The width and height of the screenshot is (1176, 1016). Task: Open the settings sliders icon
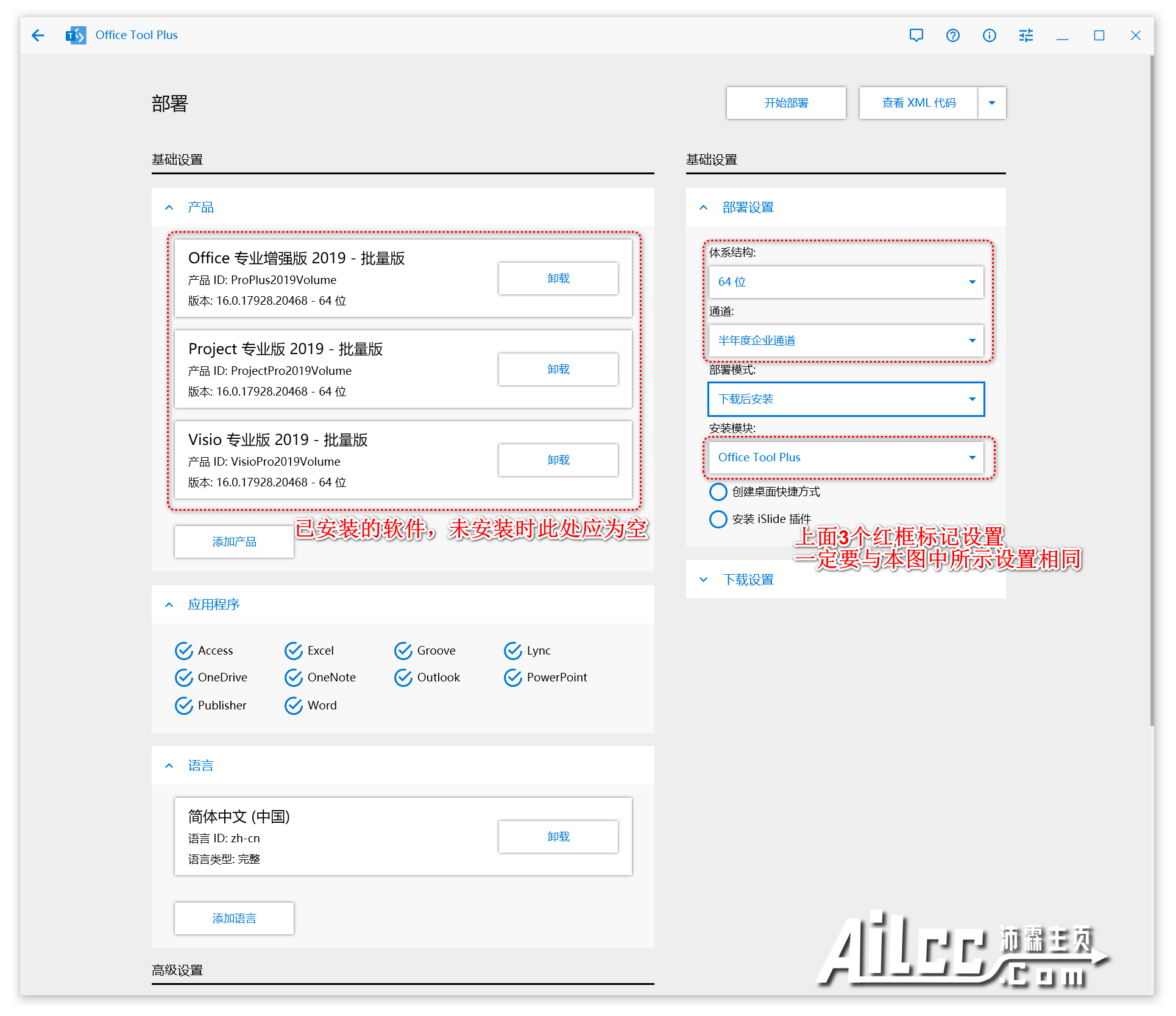coord(1025,35)
